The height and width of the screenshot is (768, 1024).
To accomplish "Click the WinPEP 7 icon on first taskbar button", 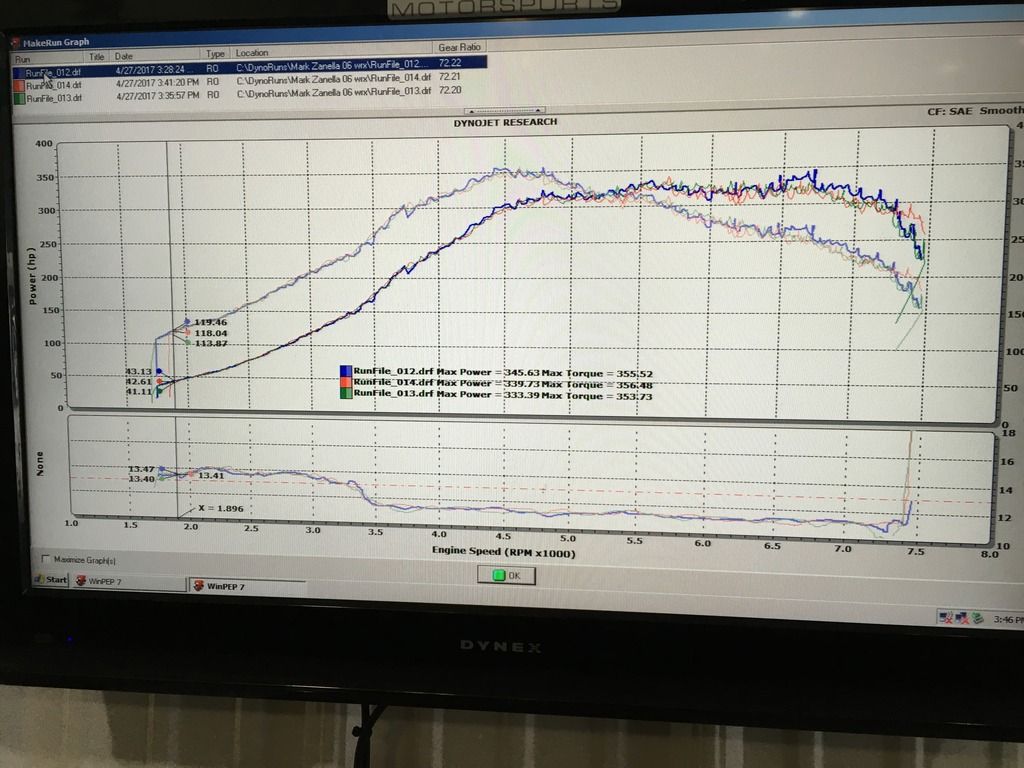I will point(81,580).
